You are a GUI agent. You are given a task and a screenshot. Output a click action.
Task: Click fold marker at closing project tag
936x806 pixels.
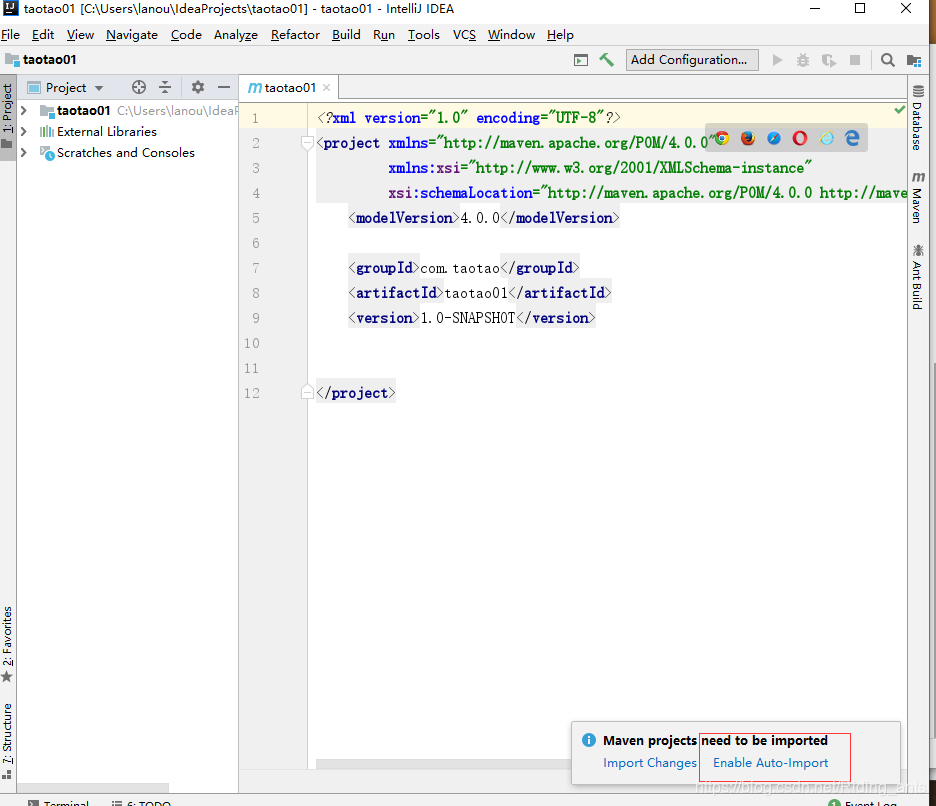click(307, 392)
